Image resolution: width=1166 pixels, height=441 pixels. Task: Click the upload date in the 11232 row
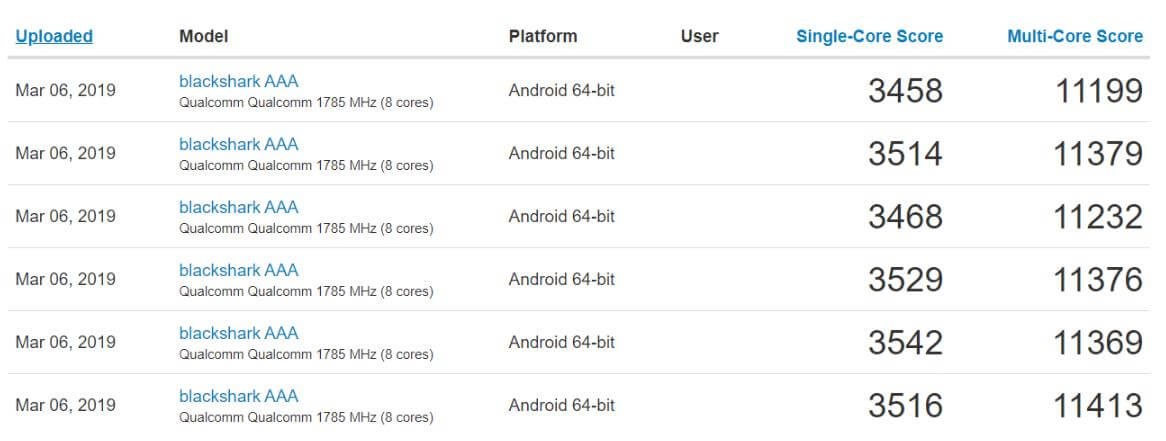(65, 216)
